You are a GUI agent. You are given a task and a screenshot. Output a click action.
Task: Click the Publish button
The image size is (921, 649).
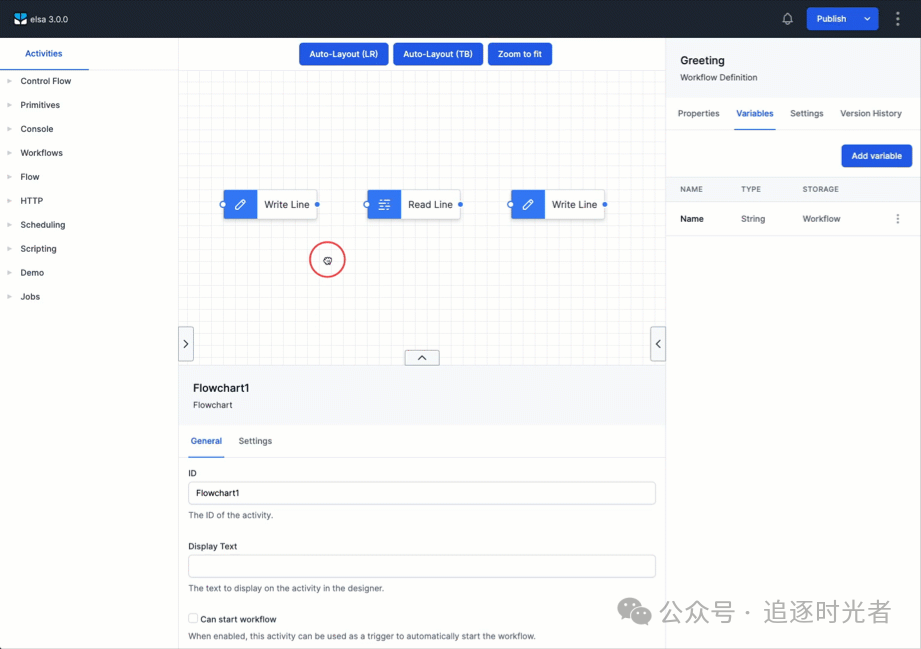click(x=831, y=19)
